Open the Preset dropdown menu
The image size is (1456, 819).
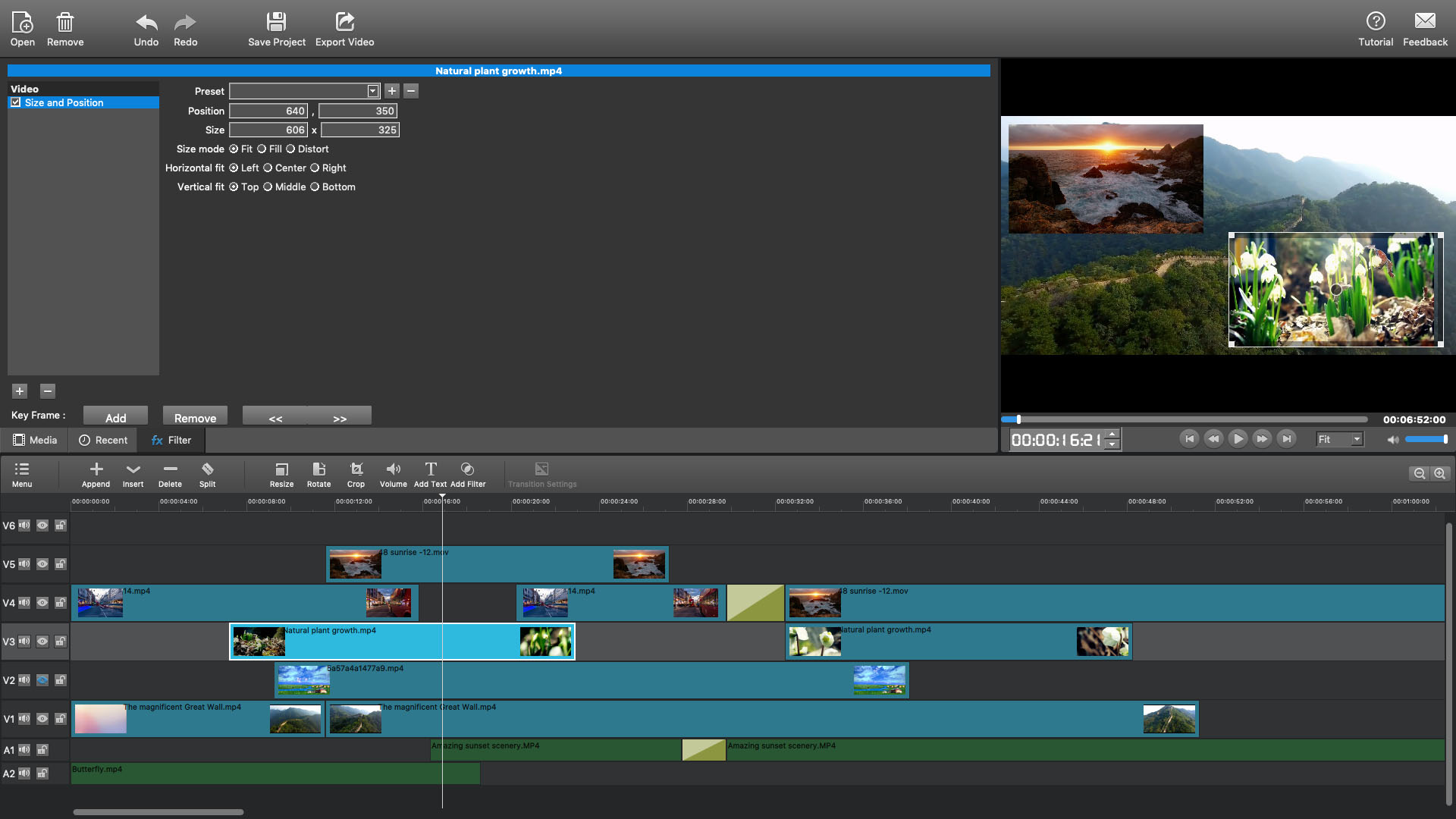371,91
